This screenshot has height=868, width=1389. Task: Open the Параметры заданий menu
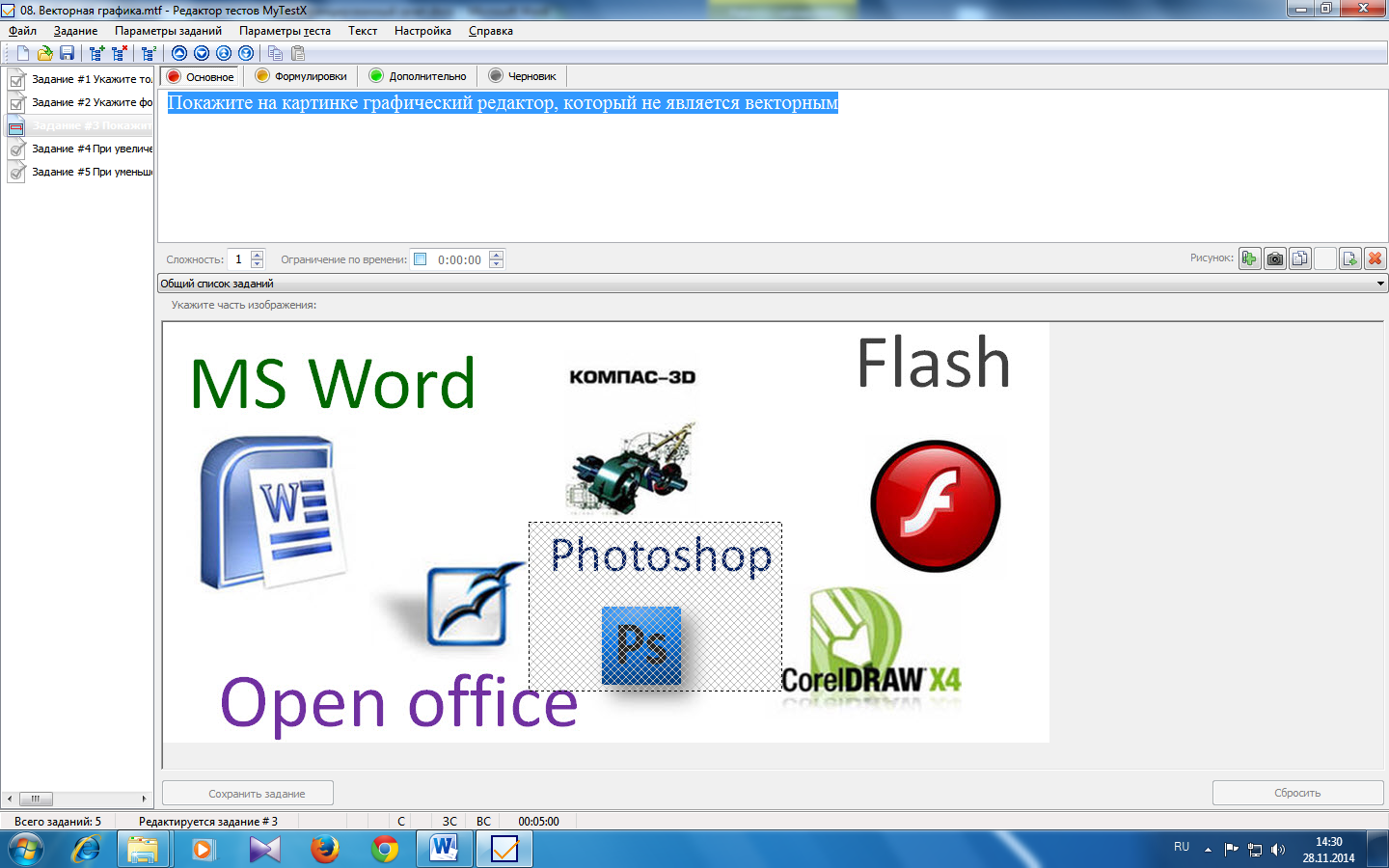168,31
